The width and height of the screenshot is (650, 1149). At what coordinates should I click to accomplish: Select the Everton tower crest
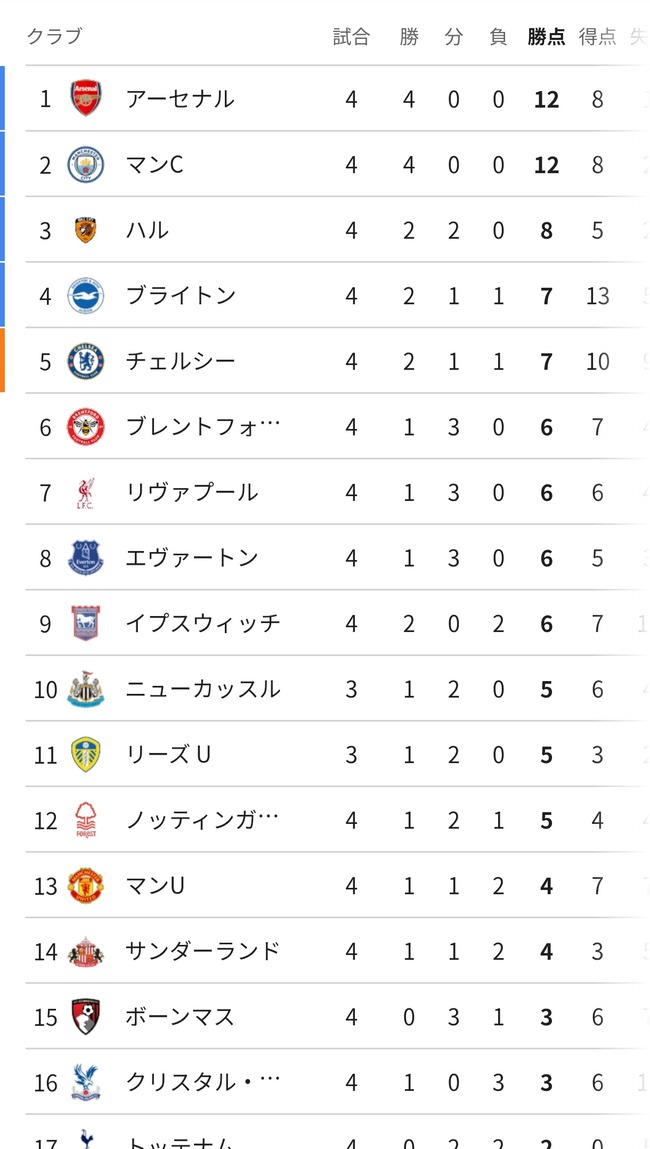(x=86, y=558)
